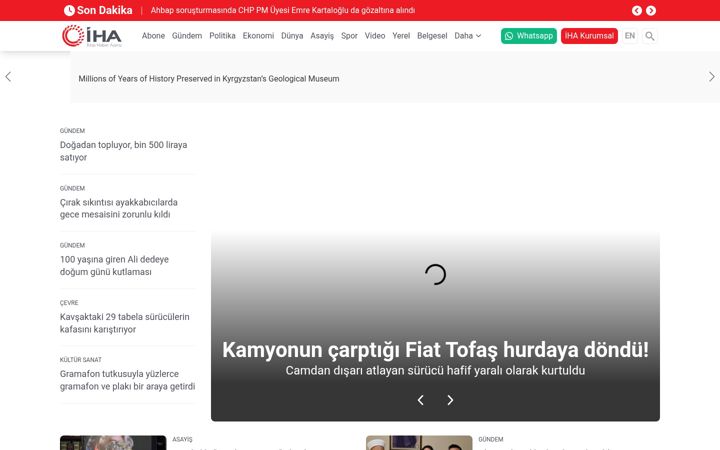Open the Ahbap soruşturması breaking news headline
The image size is (720, 450).
click(x=283, y=11)
